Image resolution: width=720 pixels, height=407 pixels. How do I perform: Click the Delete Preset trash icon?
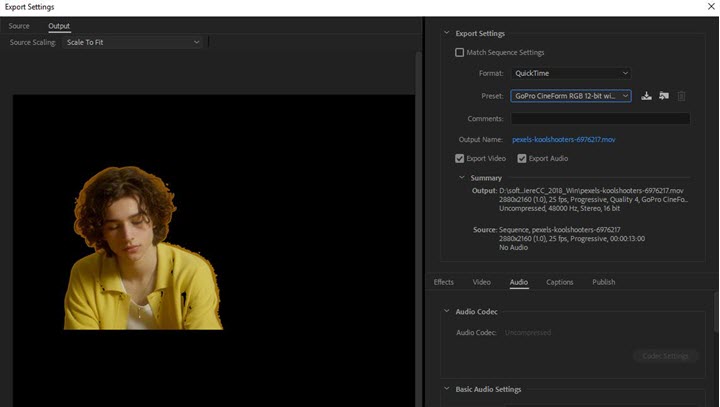[682, 96]
